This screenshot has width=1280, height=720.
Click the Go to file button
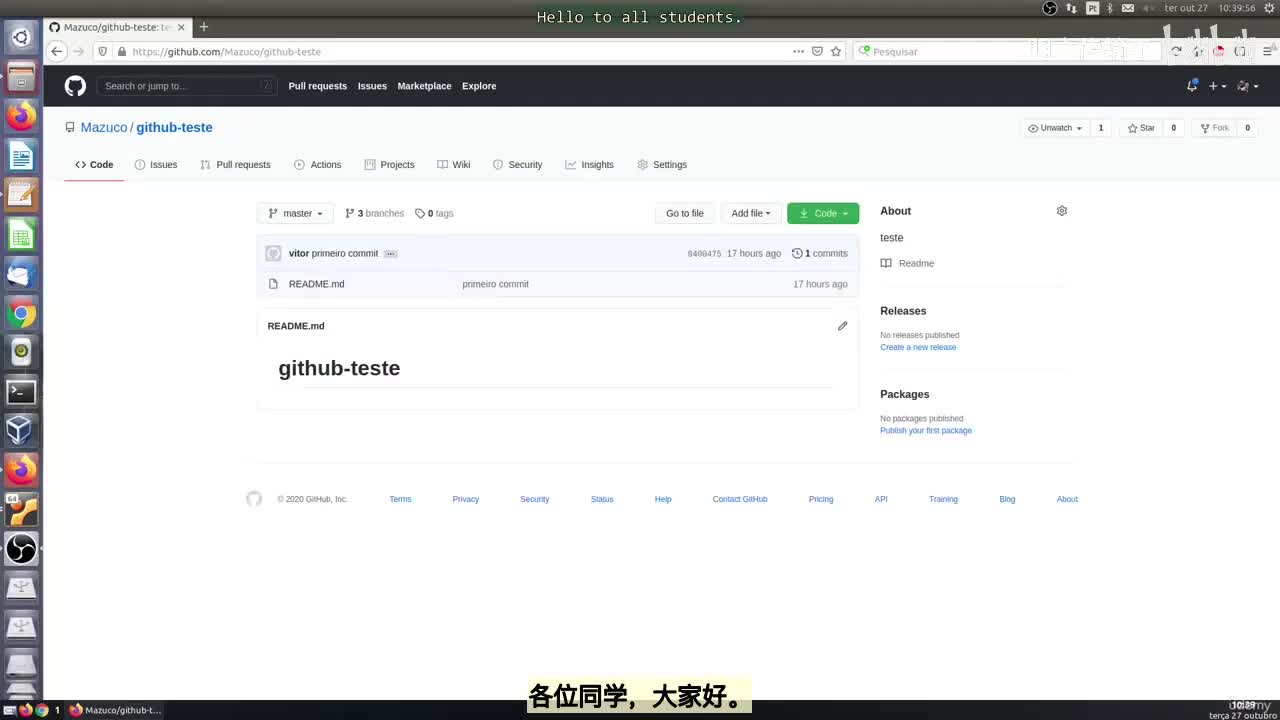685,213
